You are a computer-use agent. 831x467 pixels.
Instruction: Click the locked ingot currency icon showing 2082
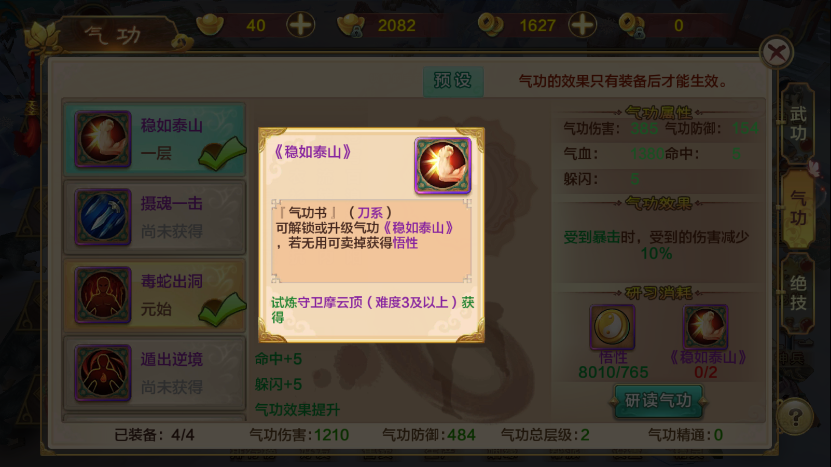[350, 25]
